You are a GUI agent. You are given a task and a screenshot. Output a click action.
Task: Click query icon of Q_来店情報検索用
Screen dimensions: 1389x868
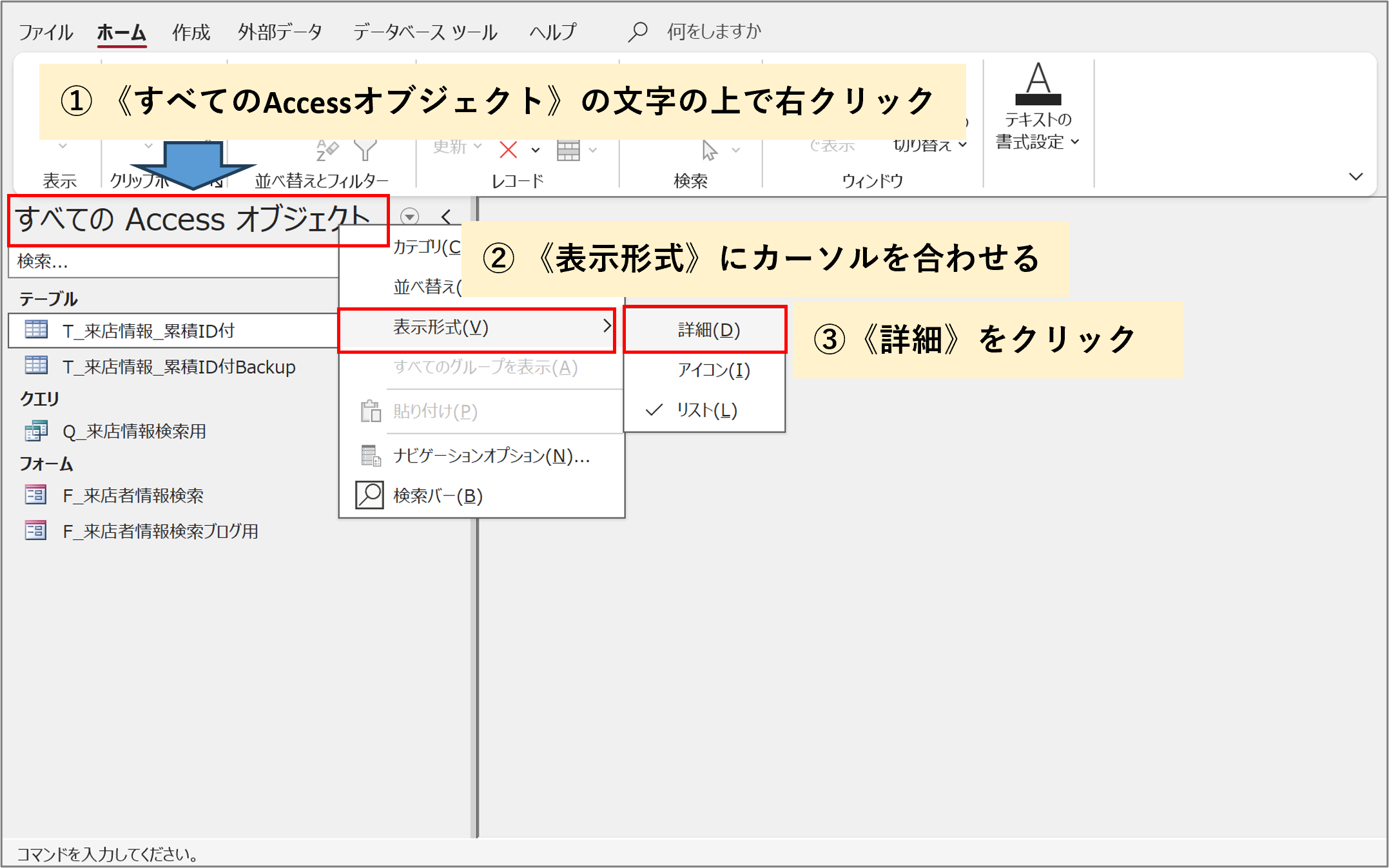[x=36, y=430]
